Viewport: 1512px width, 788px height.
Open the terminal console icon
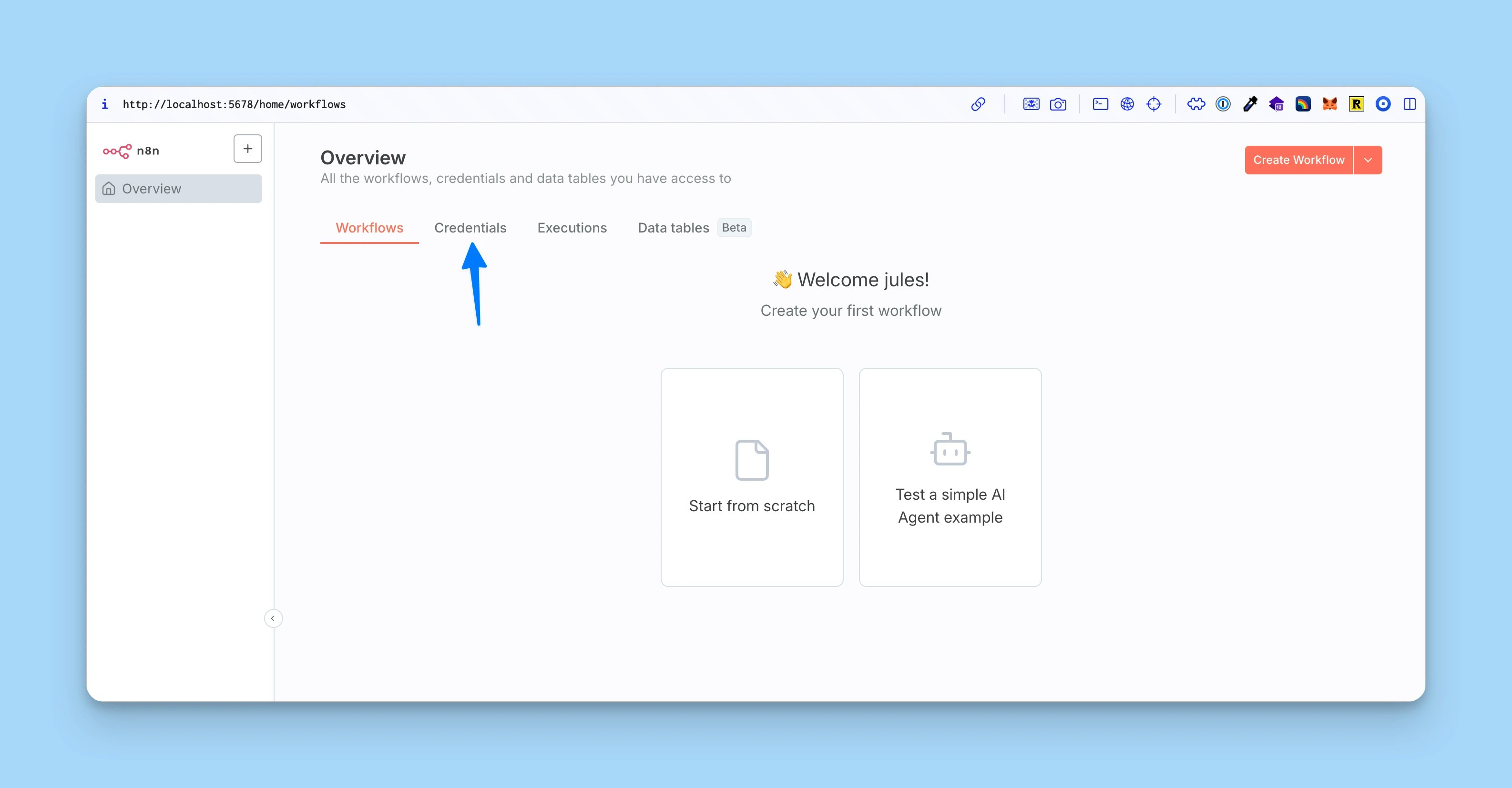click(1100, 104)
